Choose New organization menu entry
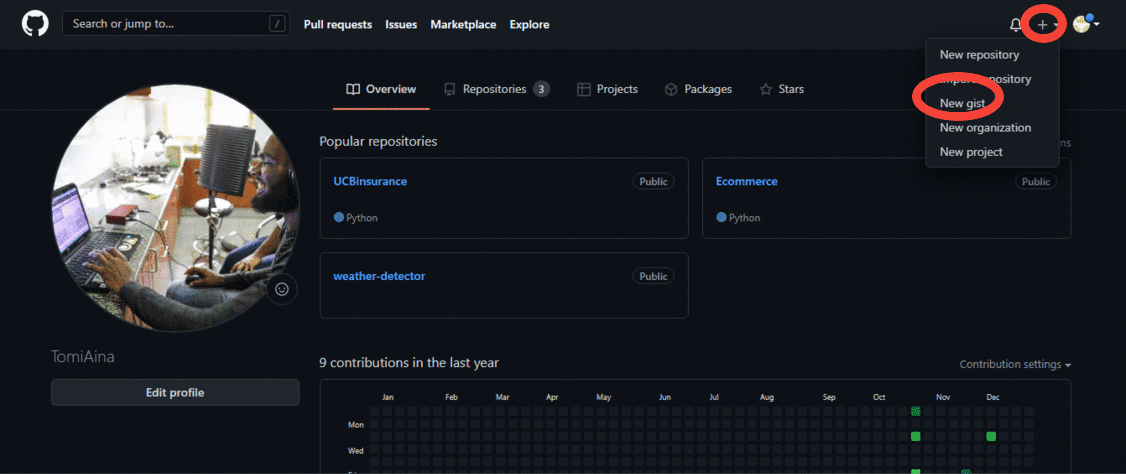Screen dimensions: 1126x474 [x=985, y=127]
